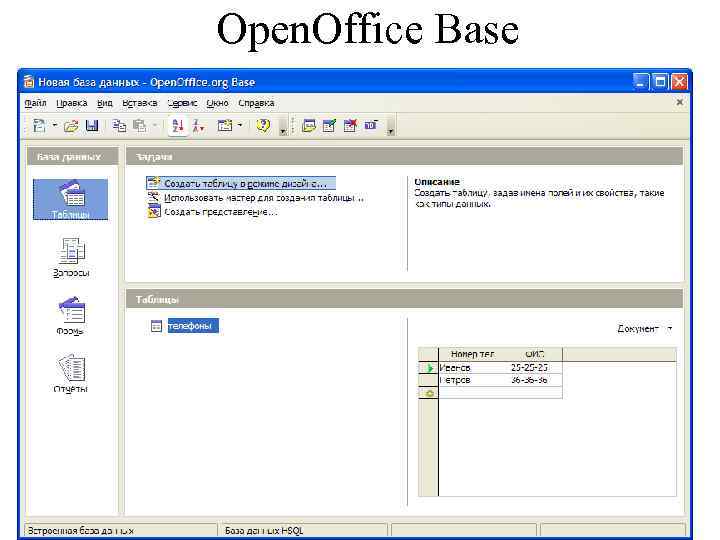
Task: Click the 36-36-36 cell
Action: (x=534, y=380)
